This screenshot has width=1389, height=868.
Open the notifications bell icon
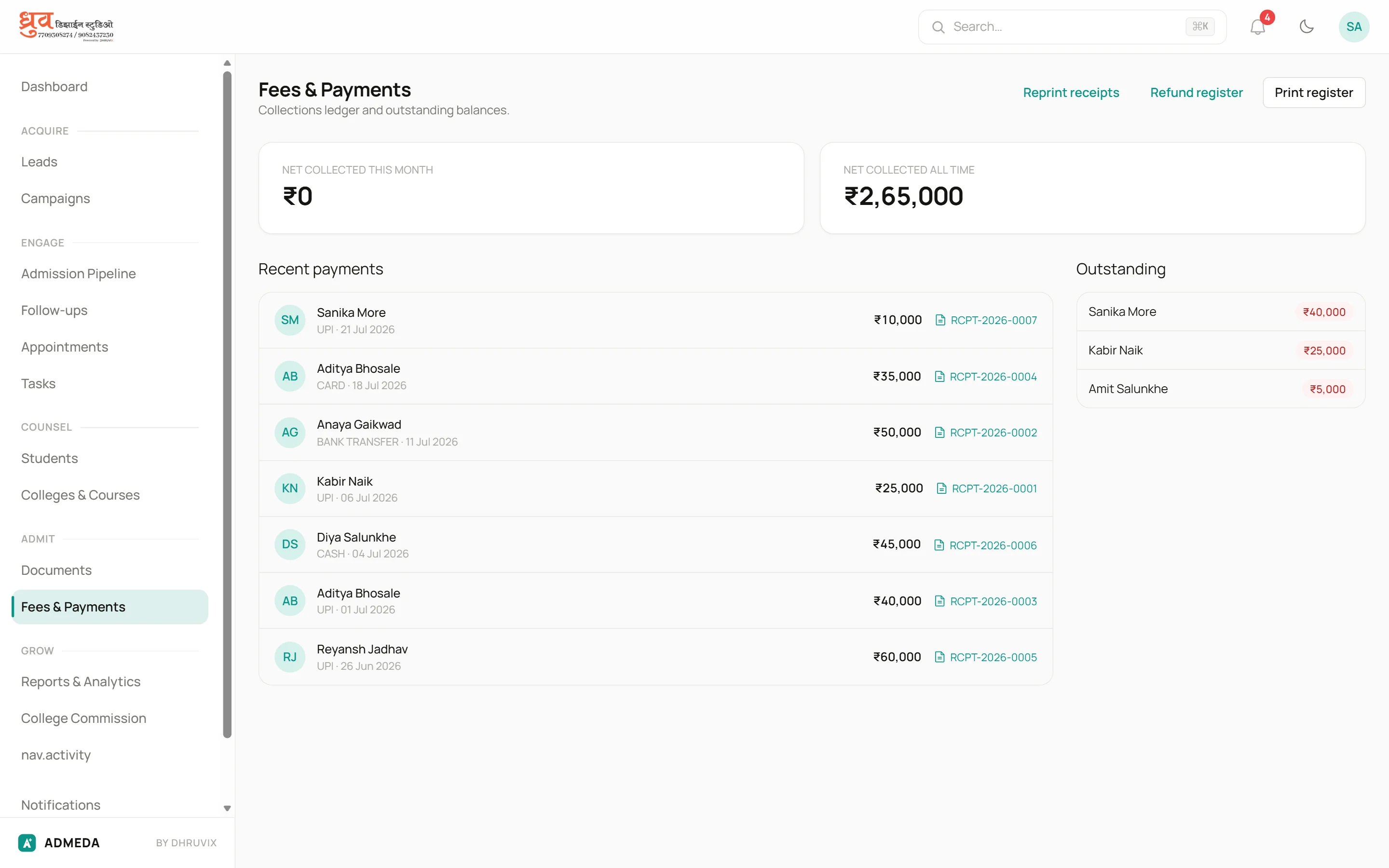(1257, 27)
